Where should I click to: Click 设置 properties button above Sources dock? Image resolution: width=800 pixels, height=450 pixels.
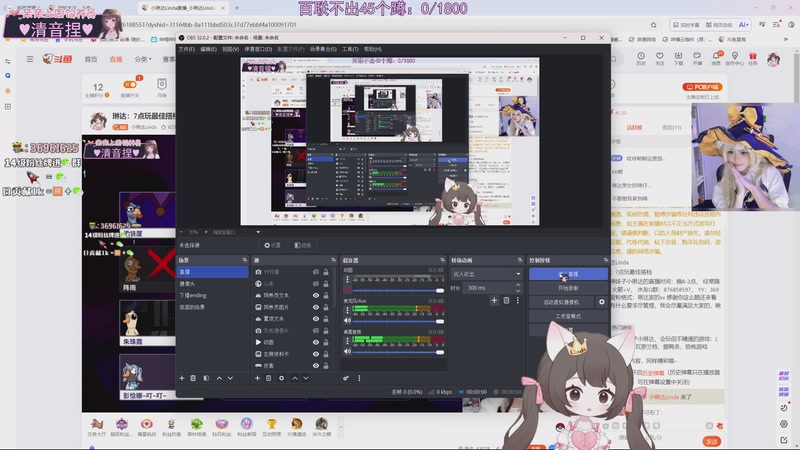coord(272,245)
